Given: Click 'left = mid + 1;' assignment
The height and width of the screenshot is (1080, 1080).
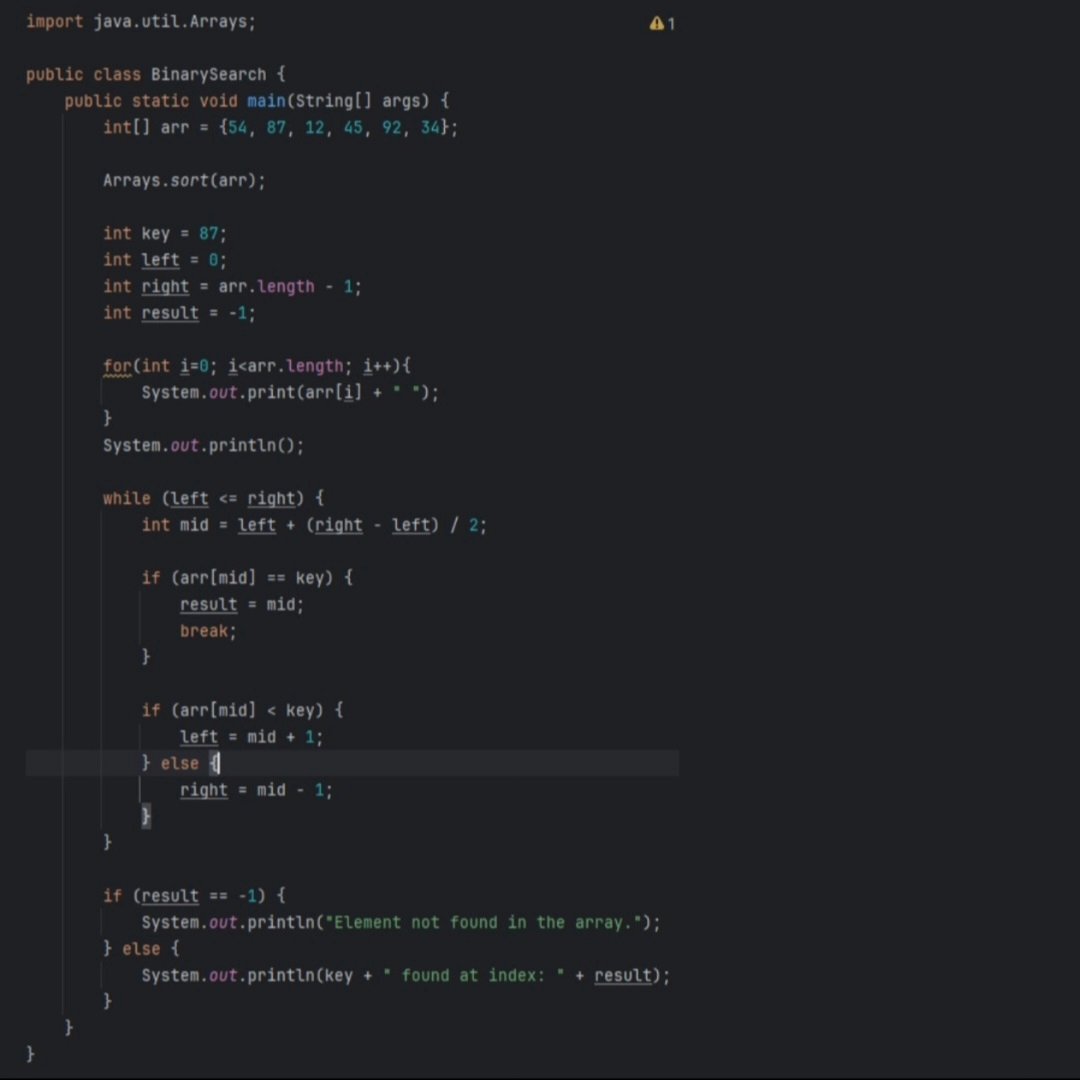Looking at the screenshot, I should click(251, 737).
